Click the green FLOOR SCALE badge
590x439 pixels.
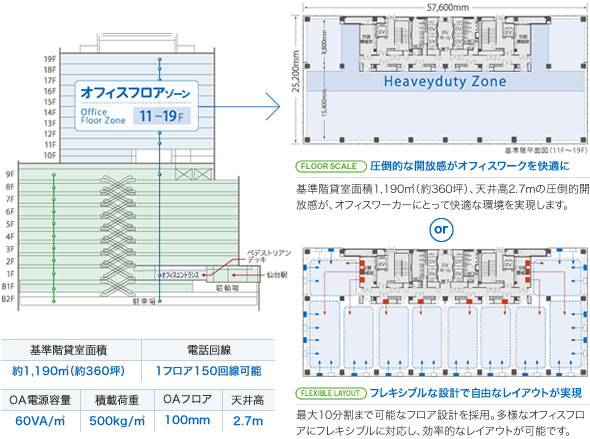[331, 166]
